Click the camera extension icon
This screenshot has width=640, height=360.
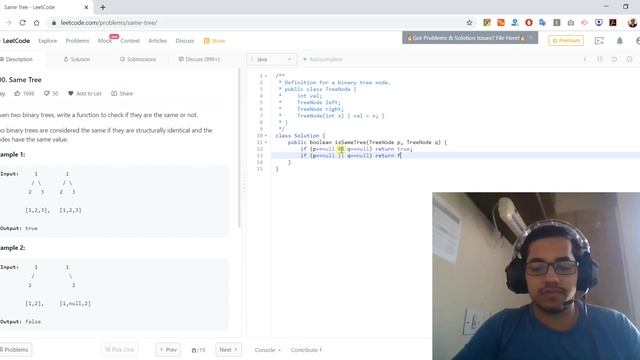571,23
